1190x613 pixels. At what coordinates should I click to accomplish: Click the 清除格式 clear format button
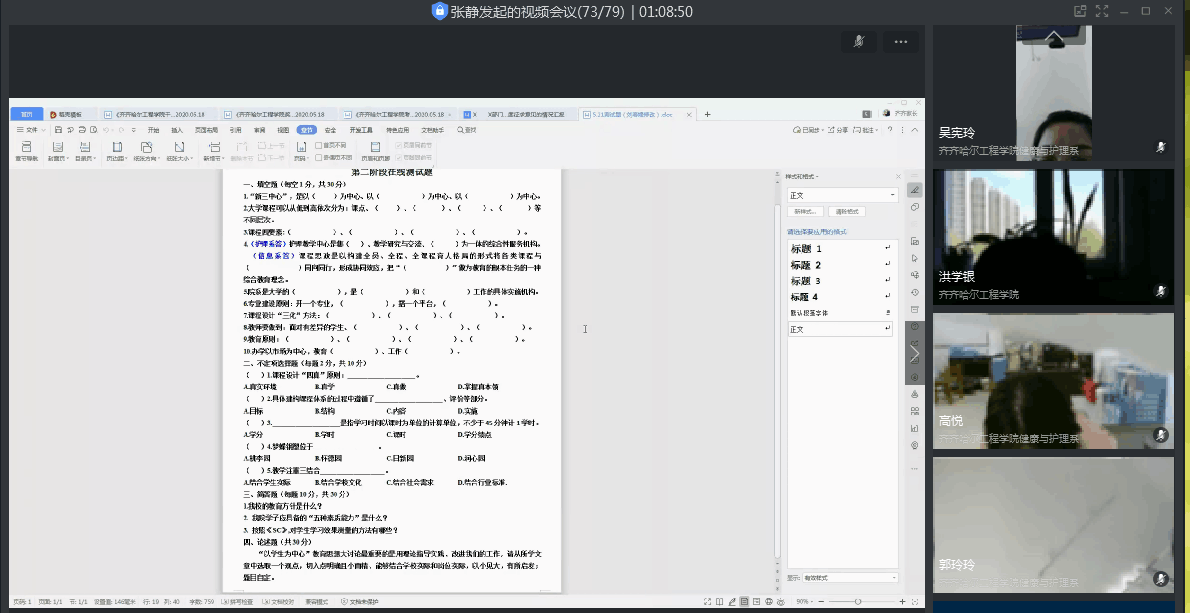pos(846,212)
